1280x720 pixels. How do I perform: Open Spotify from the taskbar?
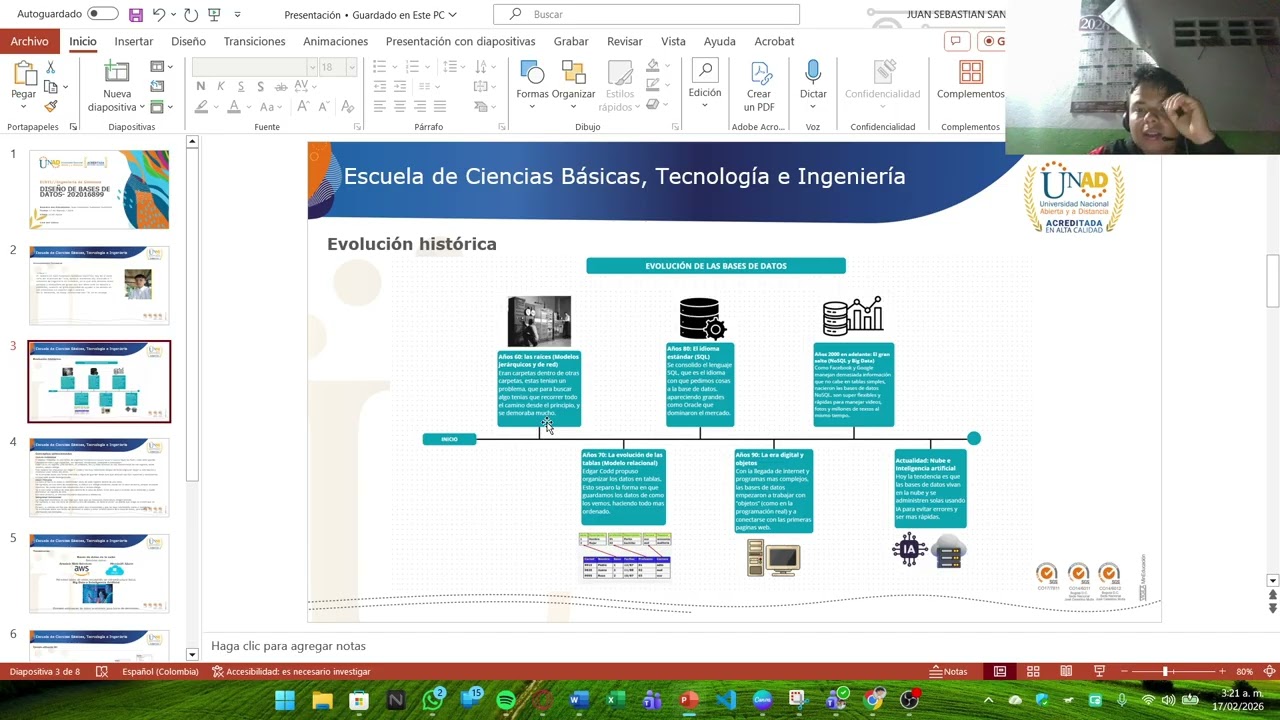506,700
